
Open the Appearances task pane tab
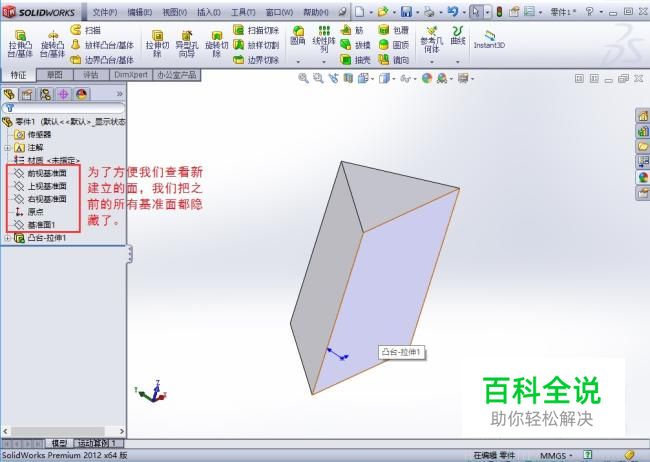point(643,178)
